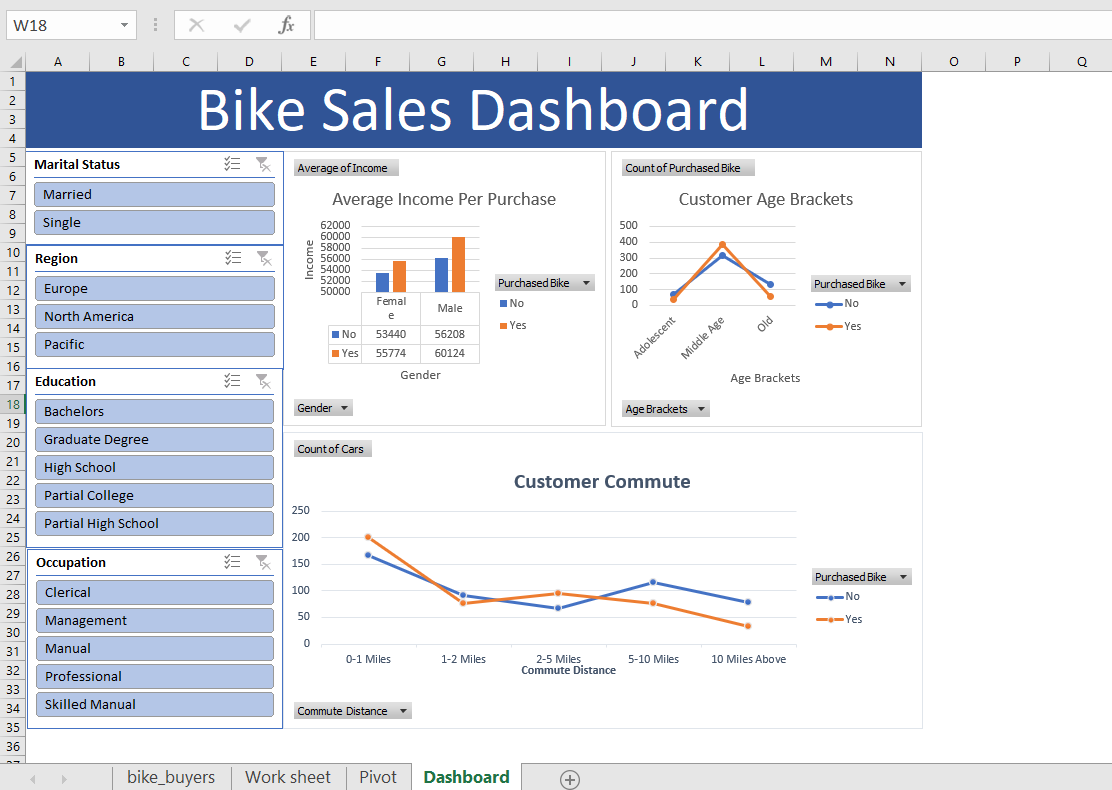The height and width of the screenshot is (790, 1112).
Task: Clear filter icon on Education slicer
Action: point(262,381)
